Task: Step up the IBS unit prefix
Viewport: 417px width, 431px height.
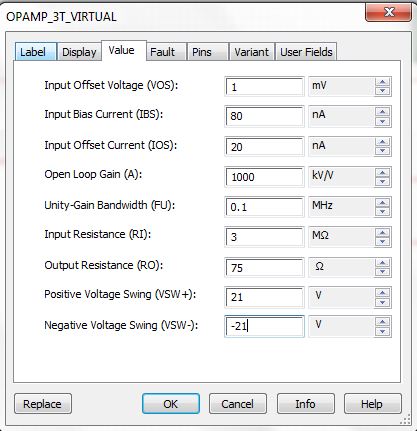Action: click(382, 112)
